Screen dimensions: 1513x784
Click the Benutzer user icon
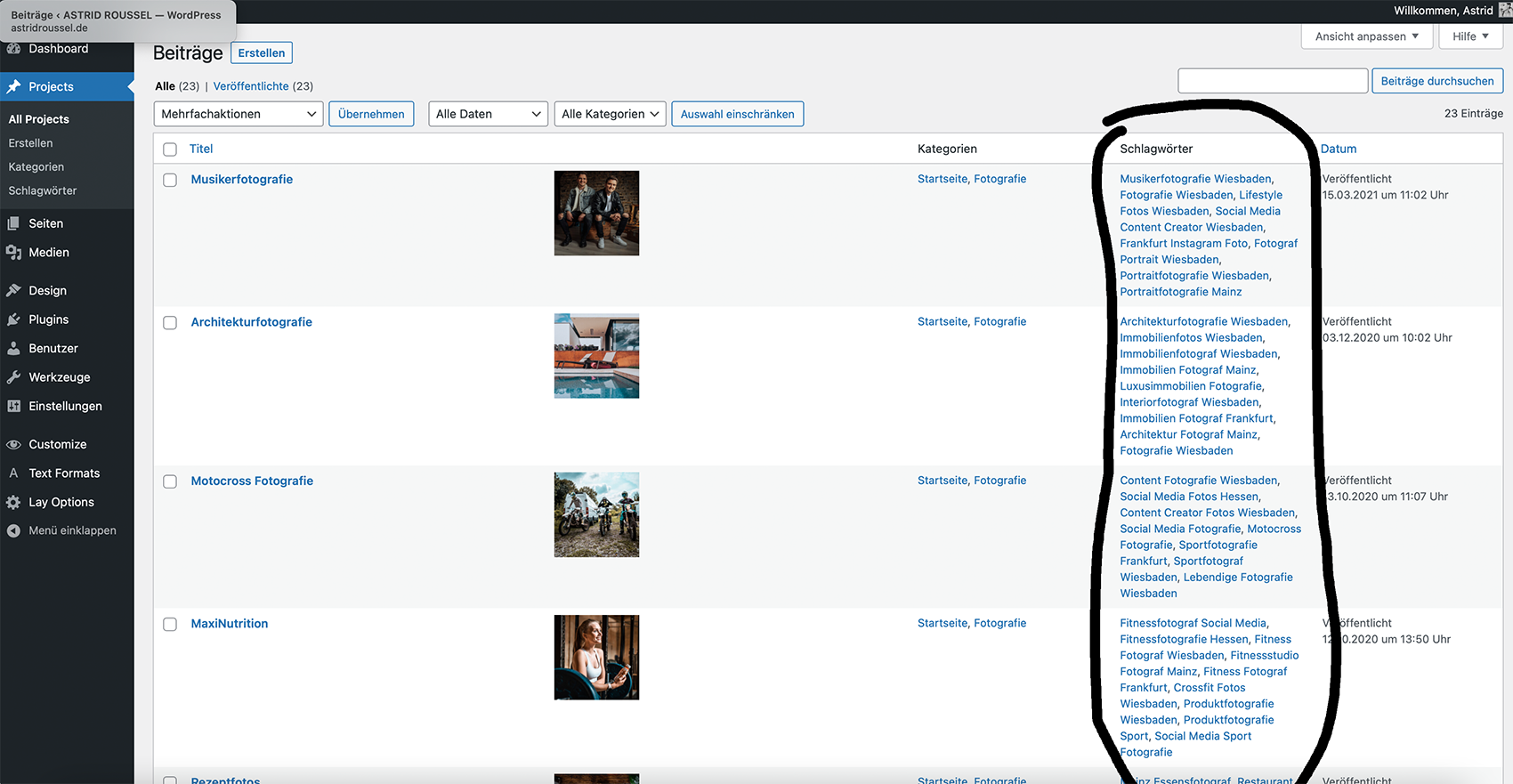coord(13,349)
